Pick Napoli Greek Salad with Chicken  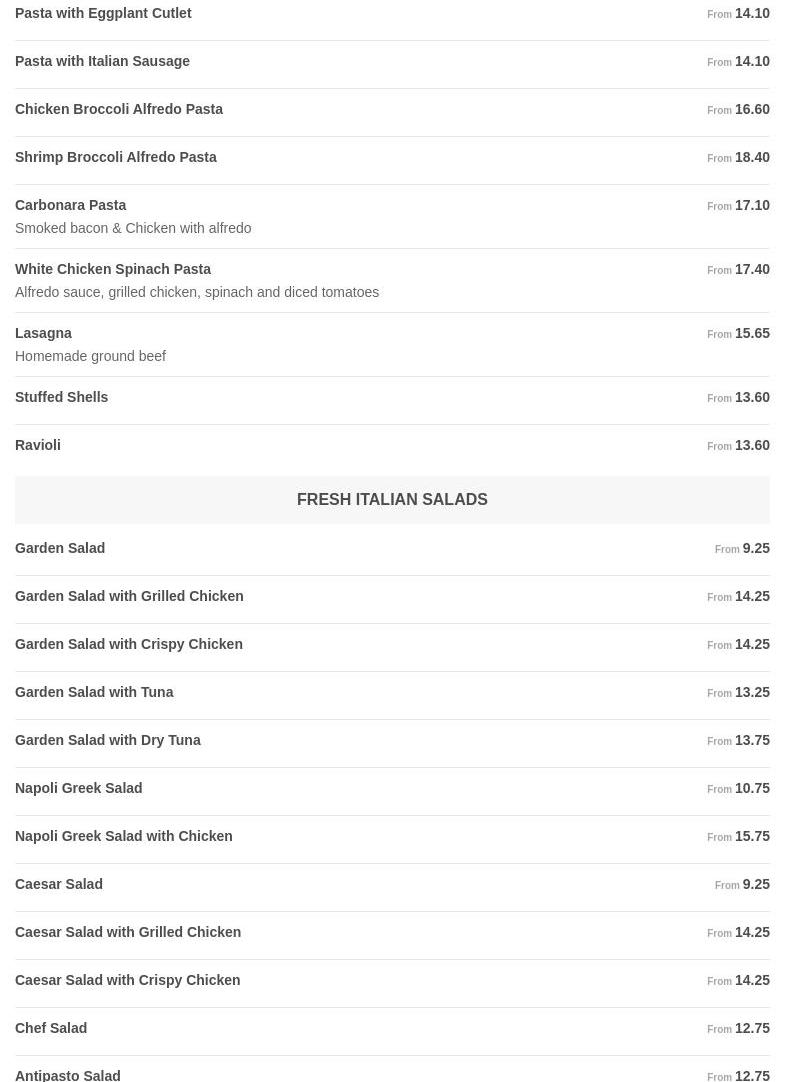click(x=124, y=837)
